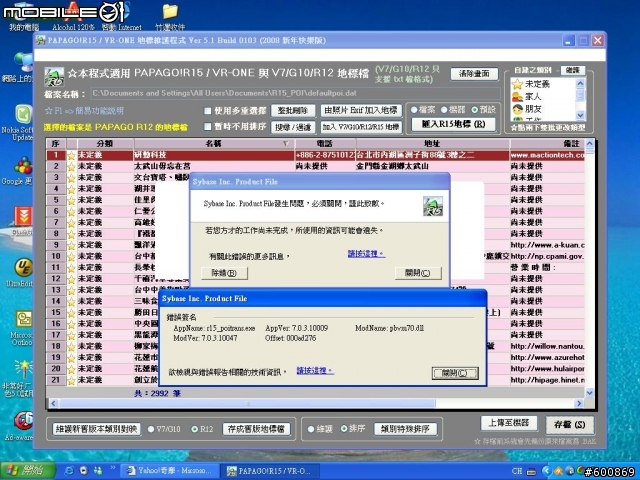
Task: Select 未定義 star category in custom list
Action: (518, 84)
